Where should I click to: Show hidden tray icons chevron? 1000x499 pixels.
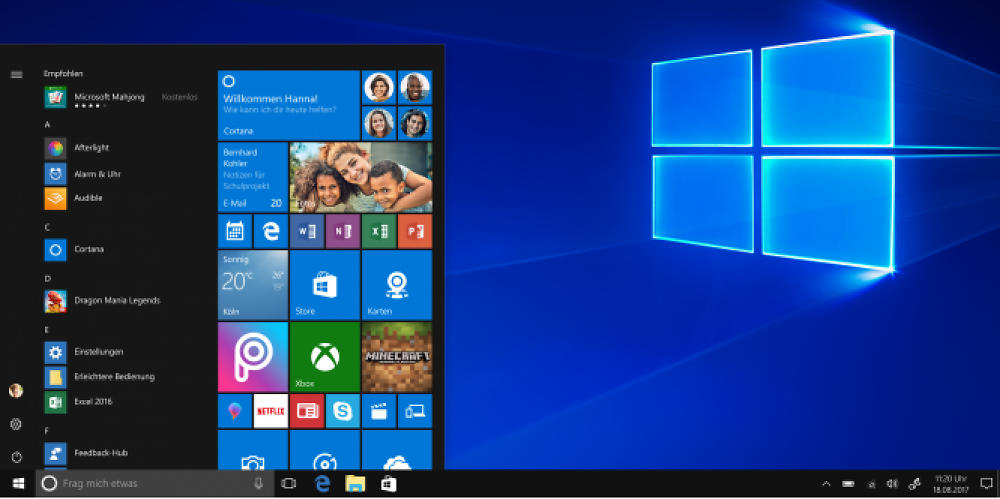pos(827,484)
